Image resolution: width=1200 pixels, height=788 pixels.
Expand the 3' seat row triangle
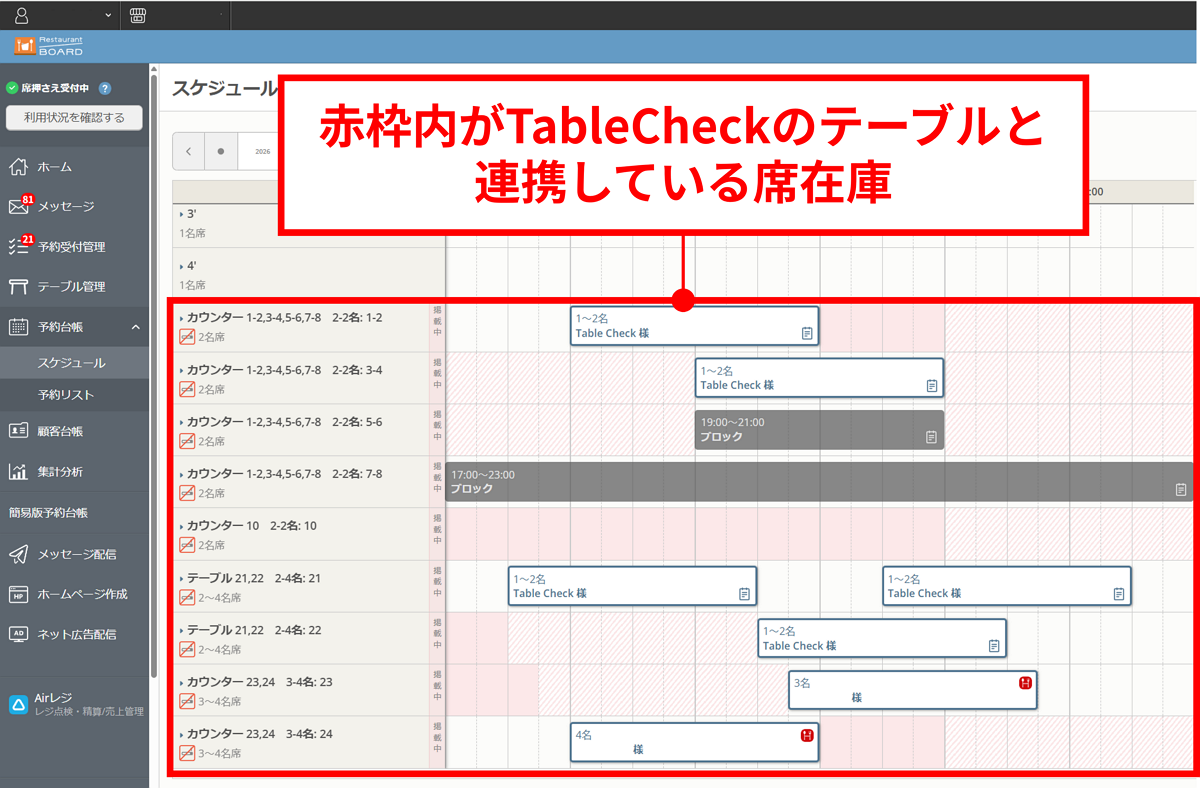click(181, 215)
